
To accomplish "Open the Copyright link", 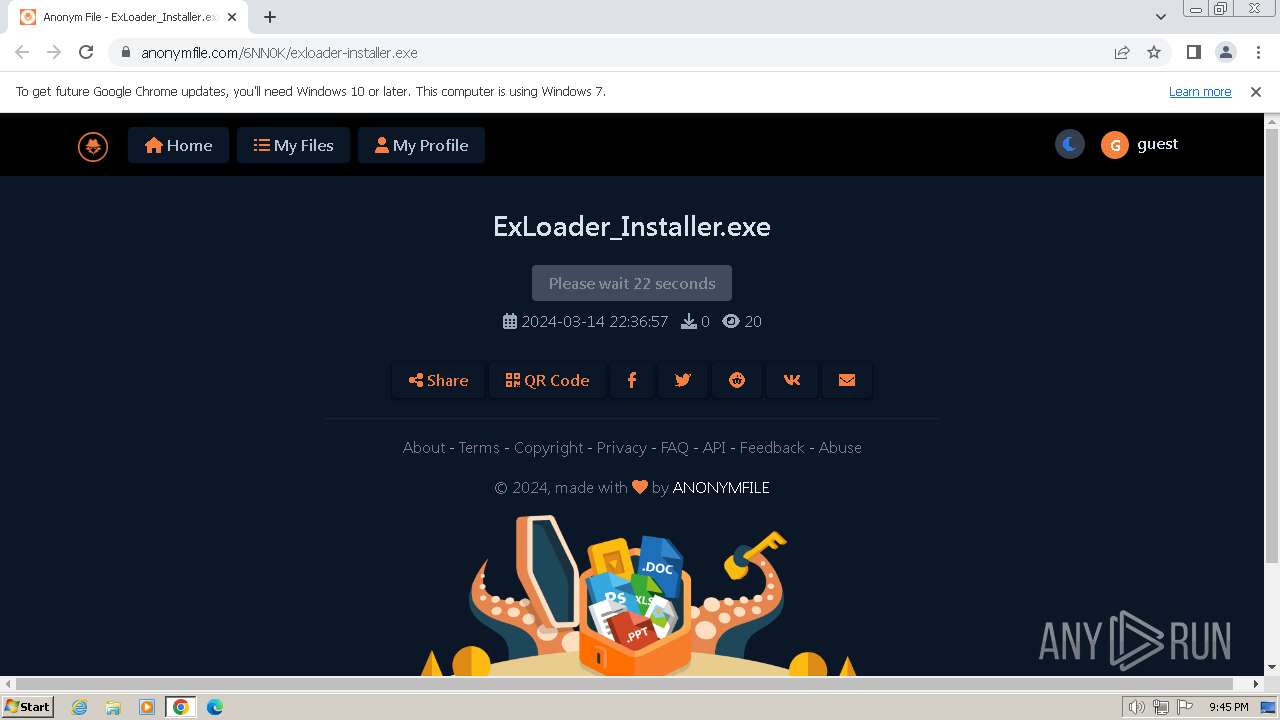I will [x=548, y=448].
